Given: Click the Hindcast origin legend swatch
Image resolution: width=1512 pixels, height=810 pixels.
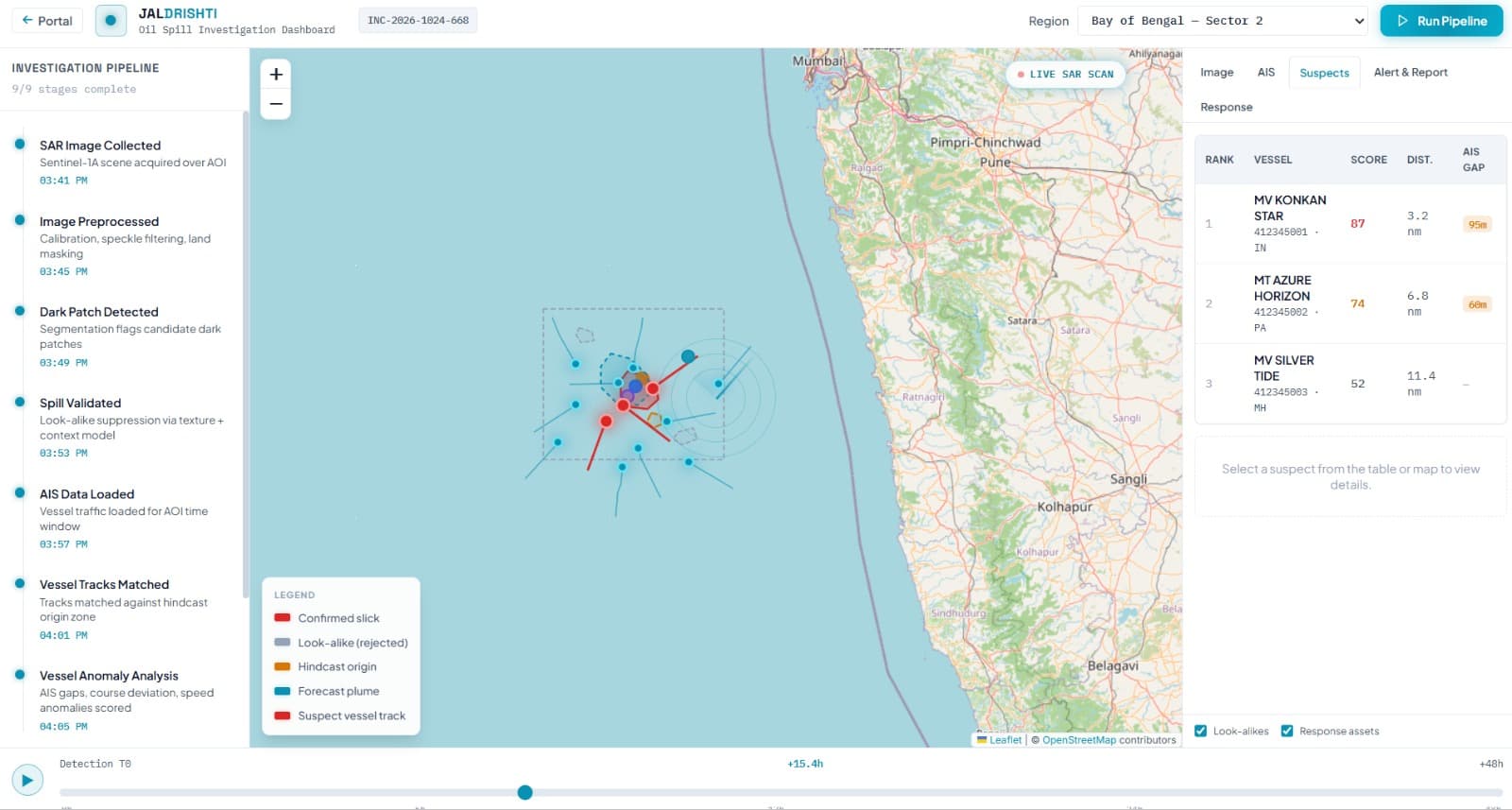Looking at the screenshot, I should tap(282, 666).
